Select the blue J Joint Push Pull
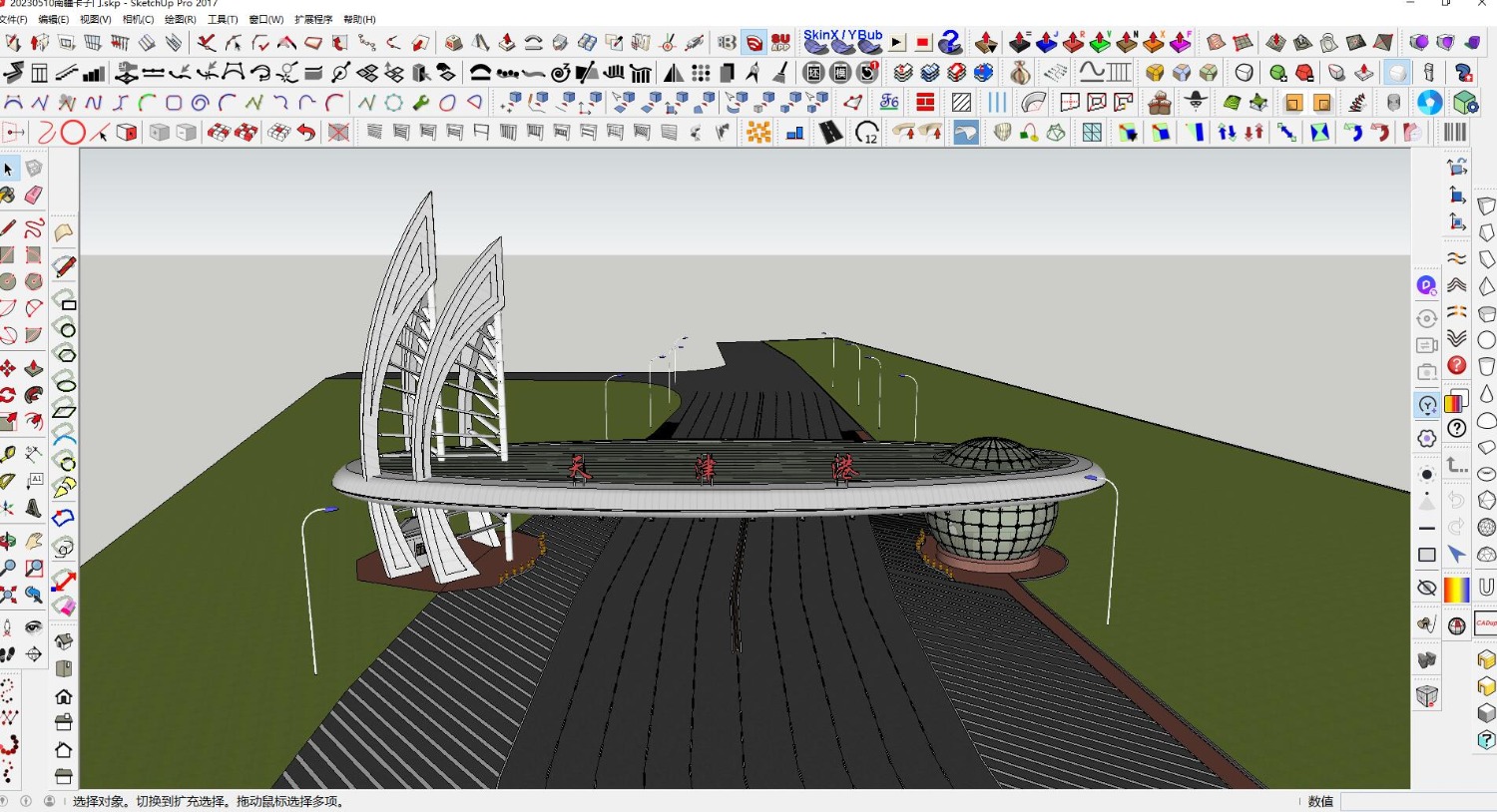The width and height of the screenshot is (1497, 812). click(x=1046, y=42)
